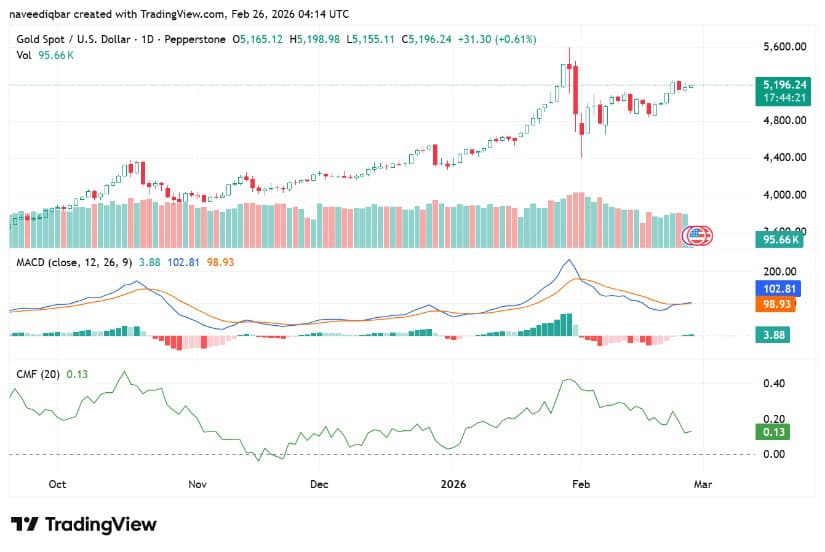Click the Dec label on time axis
The image size is (825, 552).
[x=319, y=482]
